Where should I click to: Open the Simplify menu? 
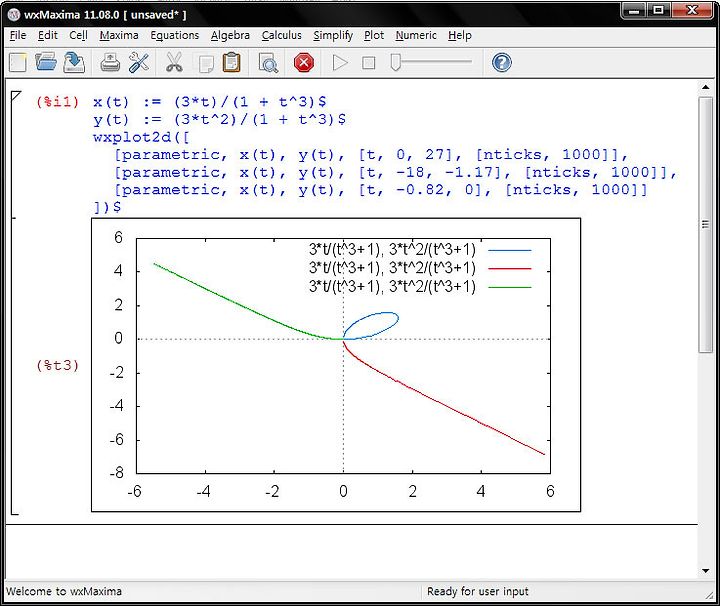click(x=333, y=35)
